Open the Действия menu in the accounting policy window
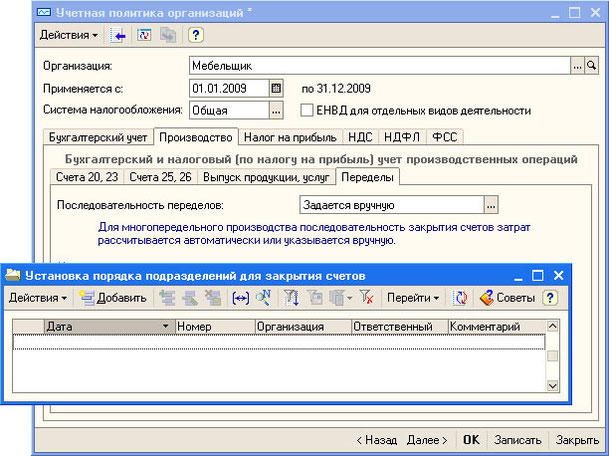Viewport: 609px width, 456px height. click(69, 35)
